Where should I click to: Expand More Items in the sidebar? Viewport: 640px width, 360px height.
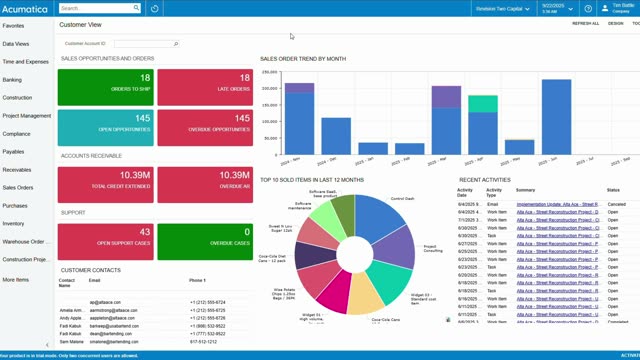[16, 280]
